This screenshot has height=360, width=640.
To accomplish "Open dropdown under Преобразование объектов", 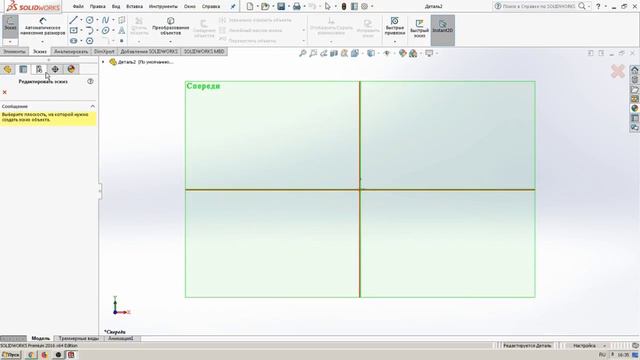I will click(x=171, y=42).
